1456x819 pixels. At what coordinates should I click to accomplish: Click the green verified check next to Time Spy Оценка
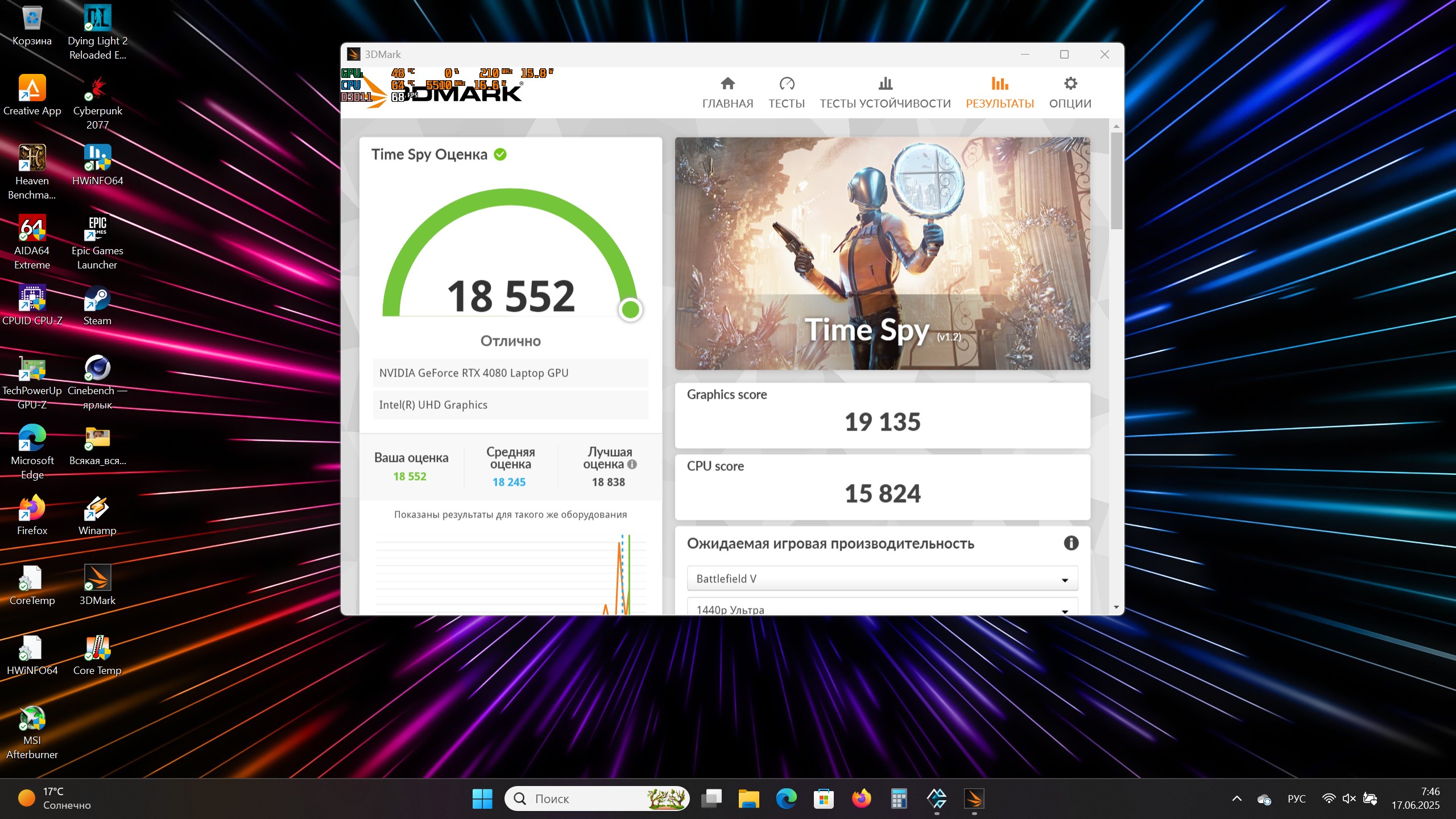(500, 155)
